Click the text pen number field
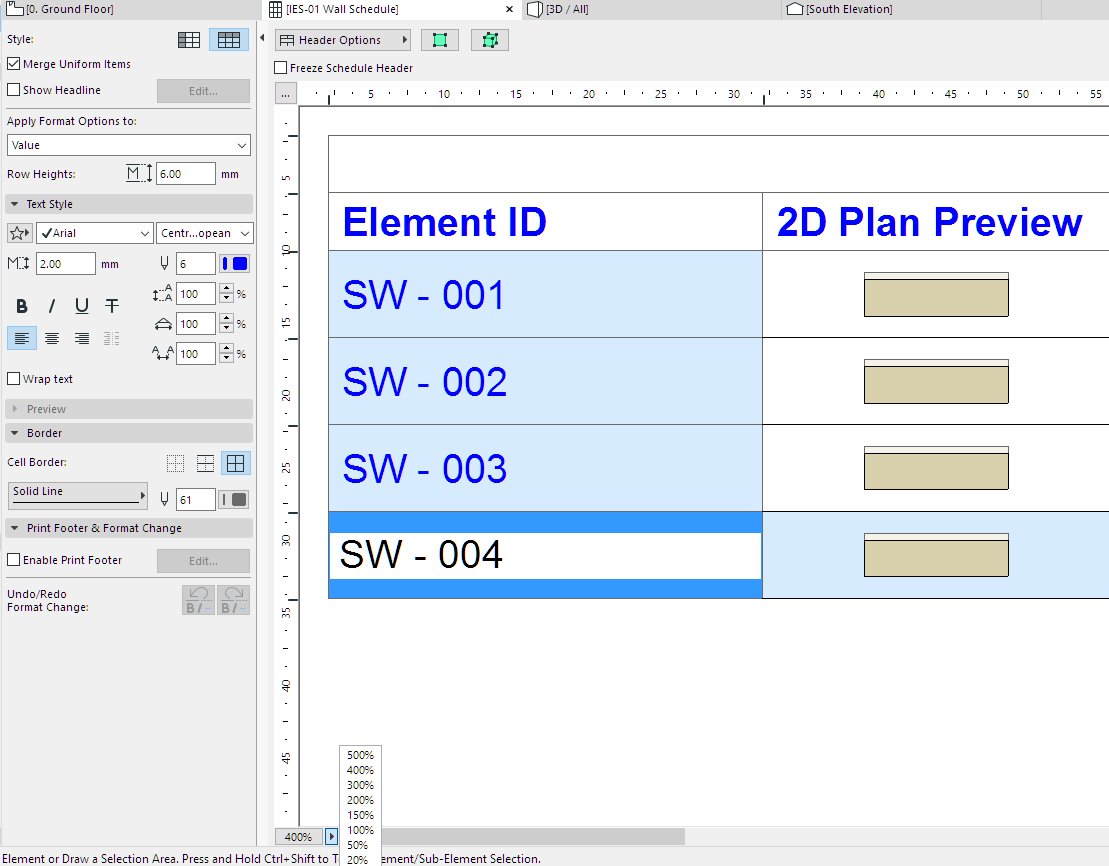 [x=195, y=264]
